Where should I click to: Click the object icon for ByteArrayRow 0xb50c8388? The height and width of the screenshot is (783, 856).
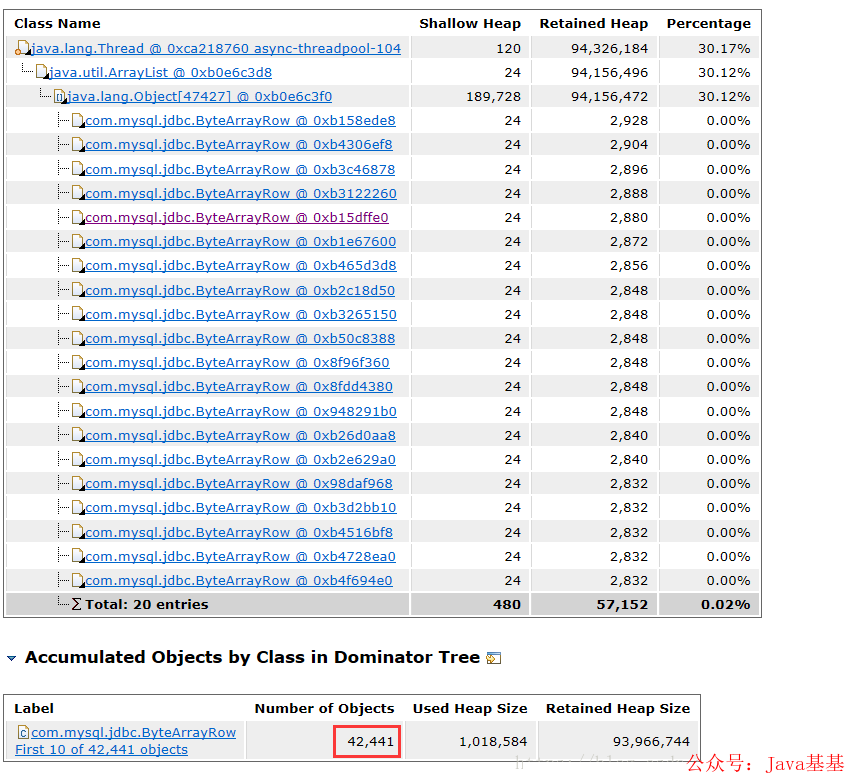[78, 338]
